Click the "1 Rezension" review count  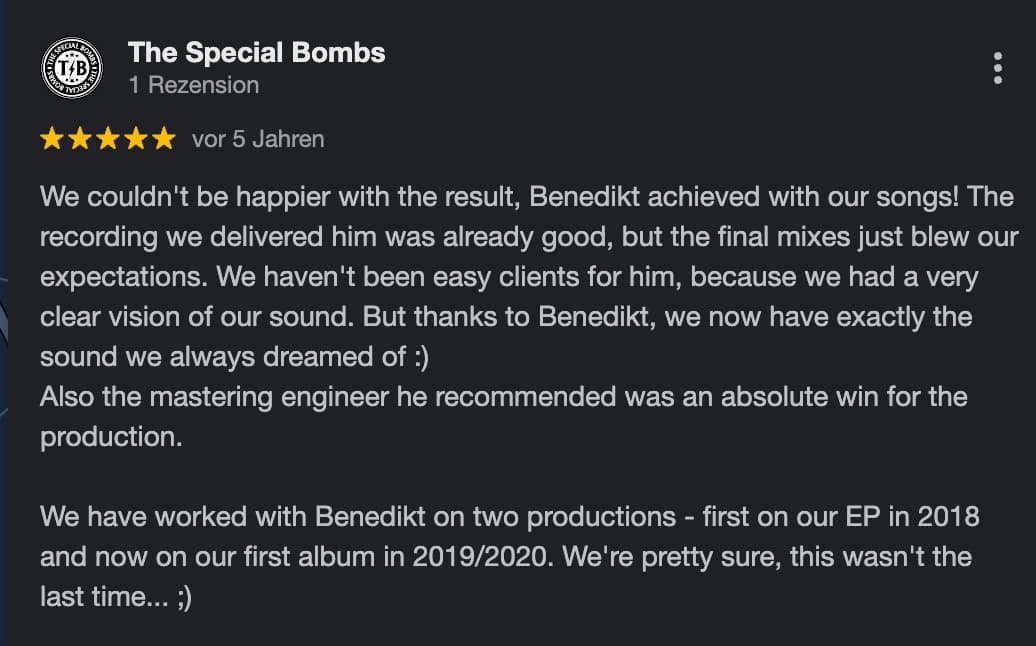pos(193,85)
